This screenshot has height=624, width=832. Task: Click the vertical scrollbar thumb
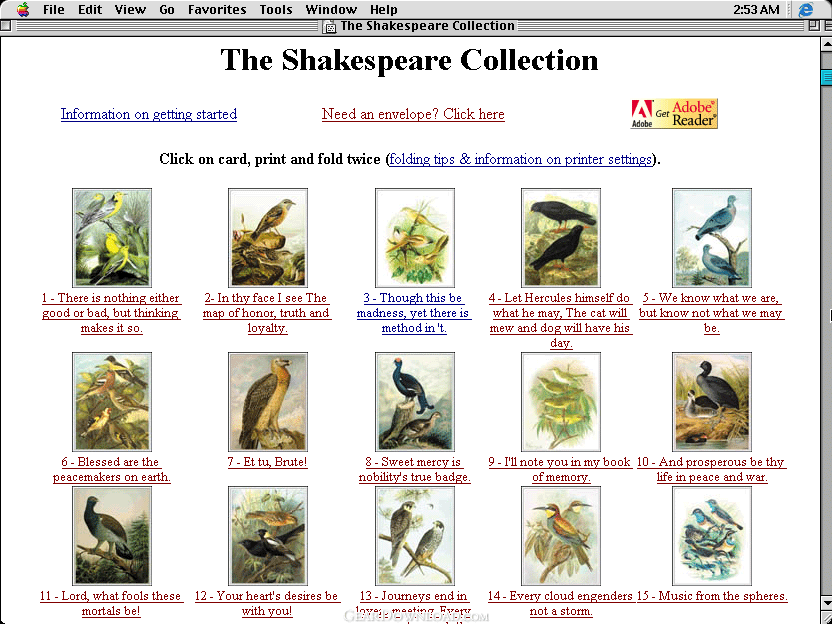tap(826, 77)
